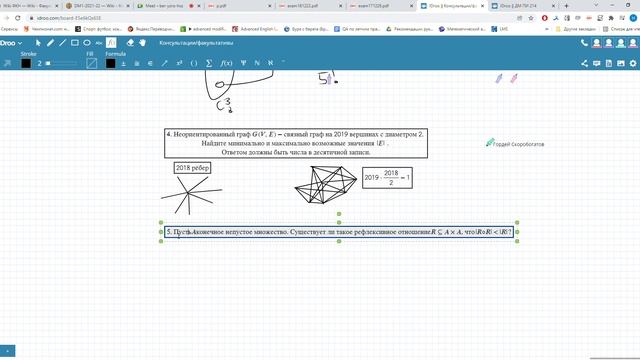Image resolution: width=640 pixels, height=360 pixels.
Task: Open the share board icon
Action: (x=584, y=63)
